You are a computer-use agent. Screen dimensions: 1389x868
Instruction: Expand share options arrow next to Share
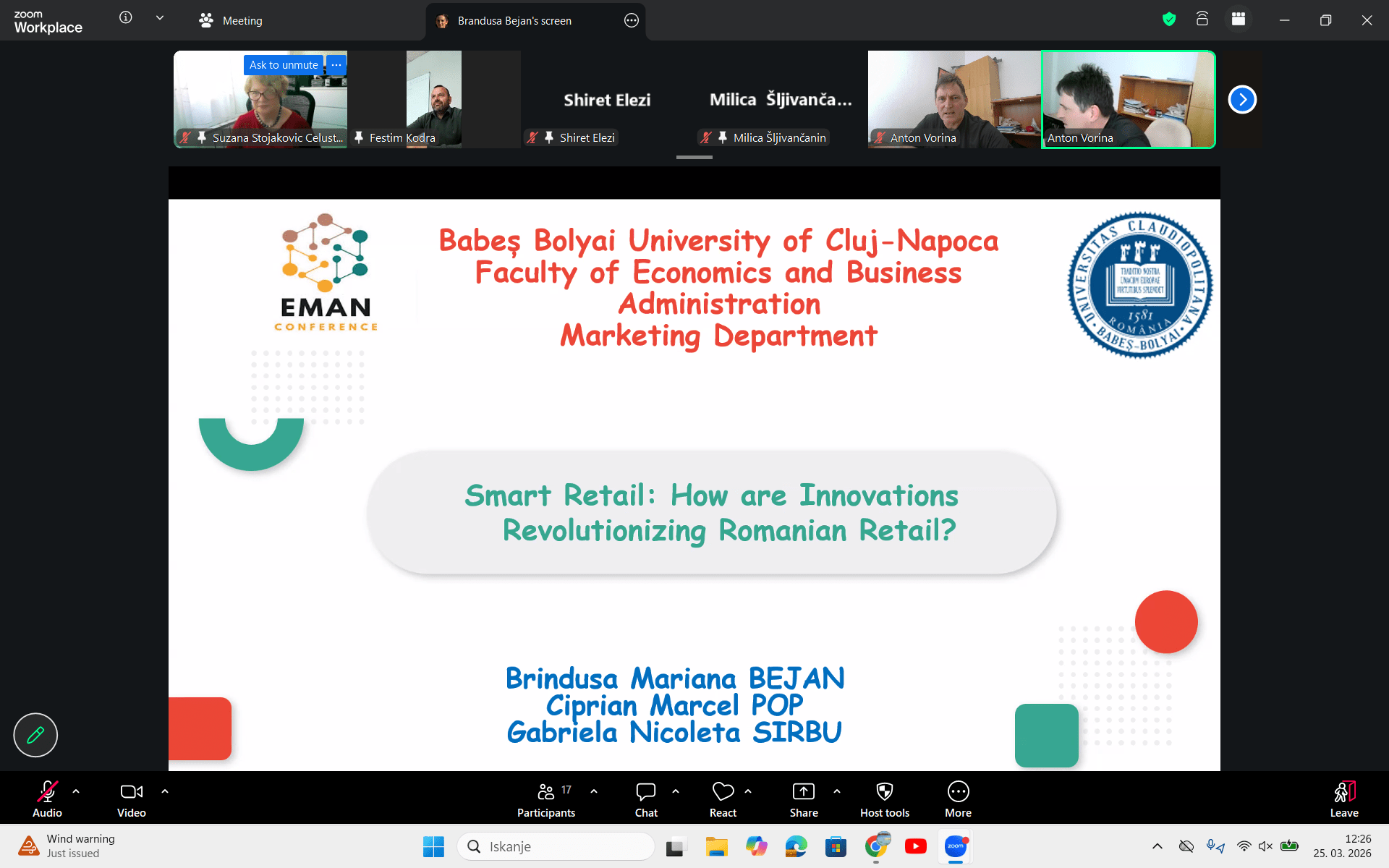coord(837,791)
